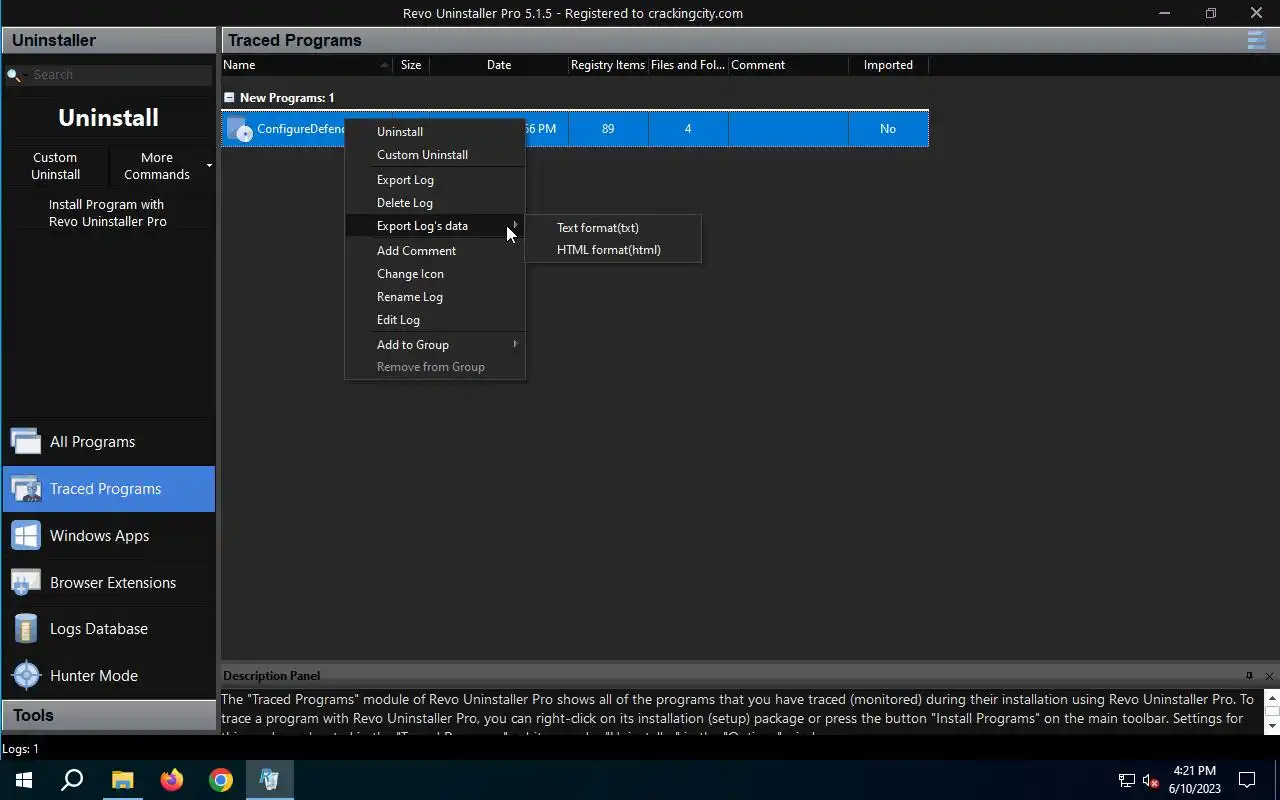Close the Description Panel
This screenshot has width=1280, height=800.
(x=1269, y=676)
